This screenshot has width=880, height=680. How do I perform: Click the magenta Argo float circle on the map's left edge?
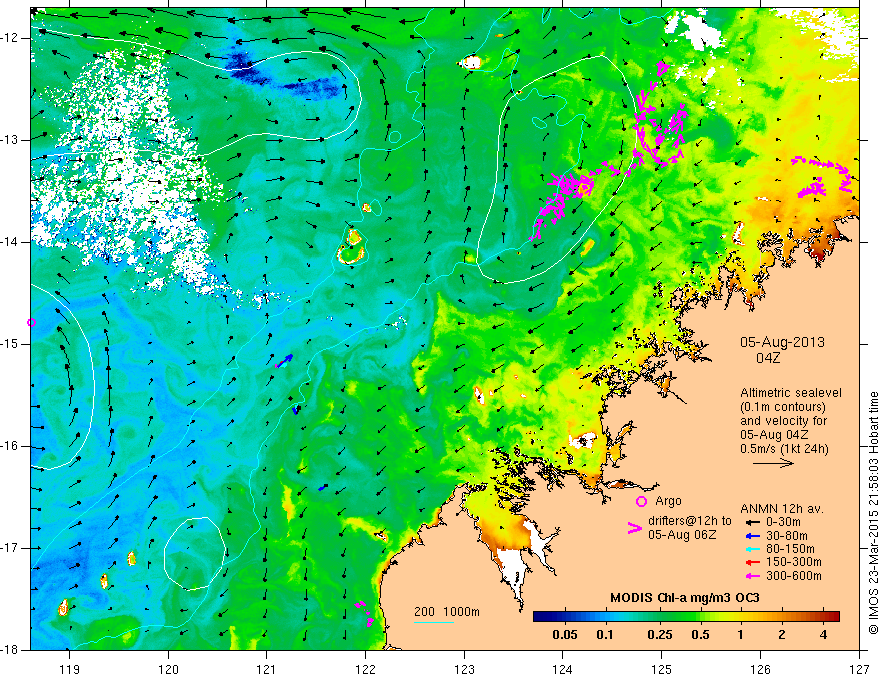[31, 323]
